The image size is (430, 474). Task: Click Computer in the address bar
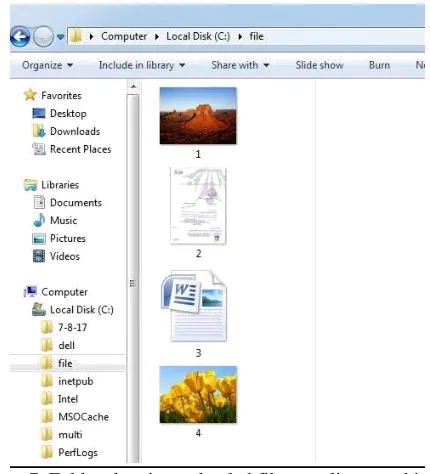[124, 36]
